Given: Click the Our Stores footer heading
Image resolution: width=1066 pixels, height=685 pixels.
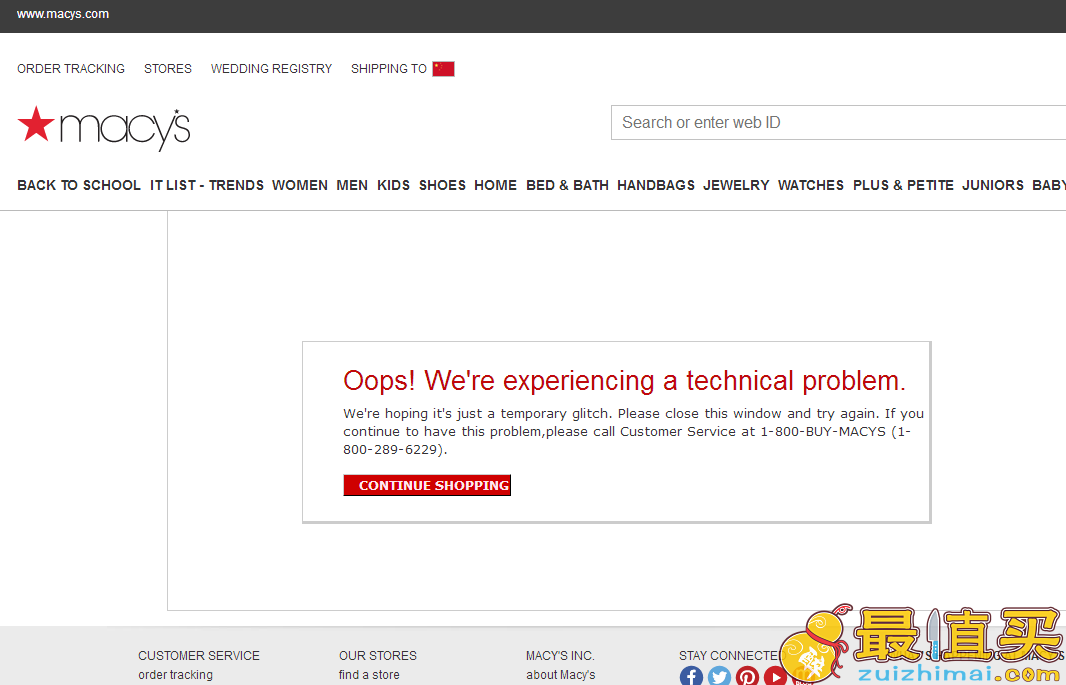Looking at the screenshot, I should coord(378,656).
